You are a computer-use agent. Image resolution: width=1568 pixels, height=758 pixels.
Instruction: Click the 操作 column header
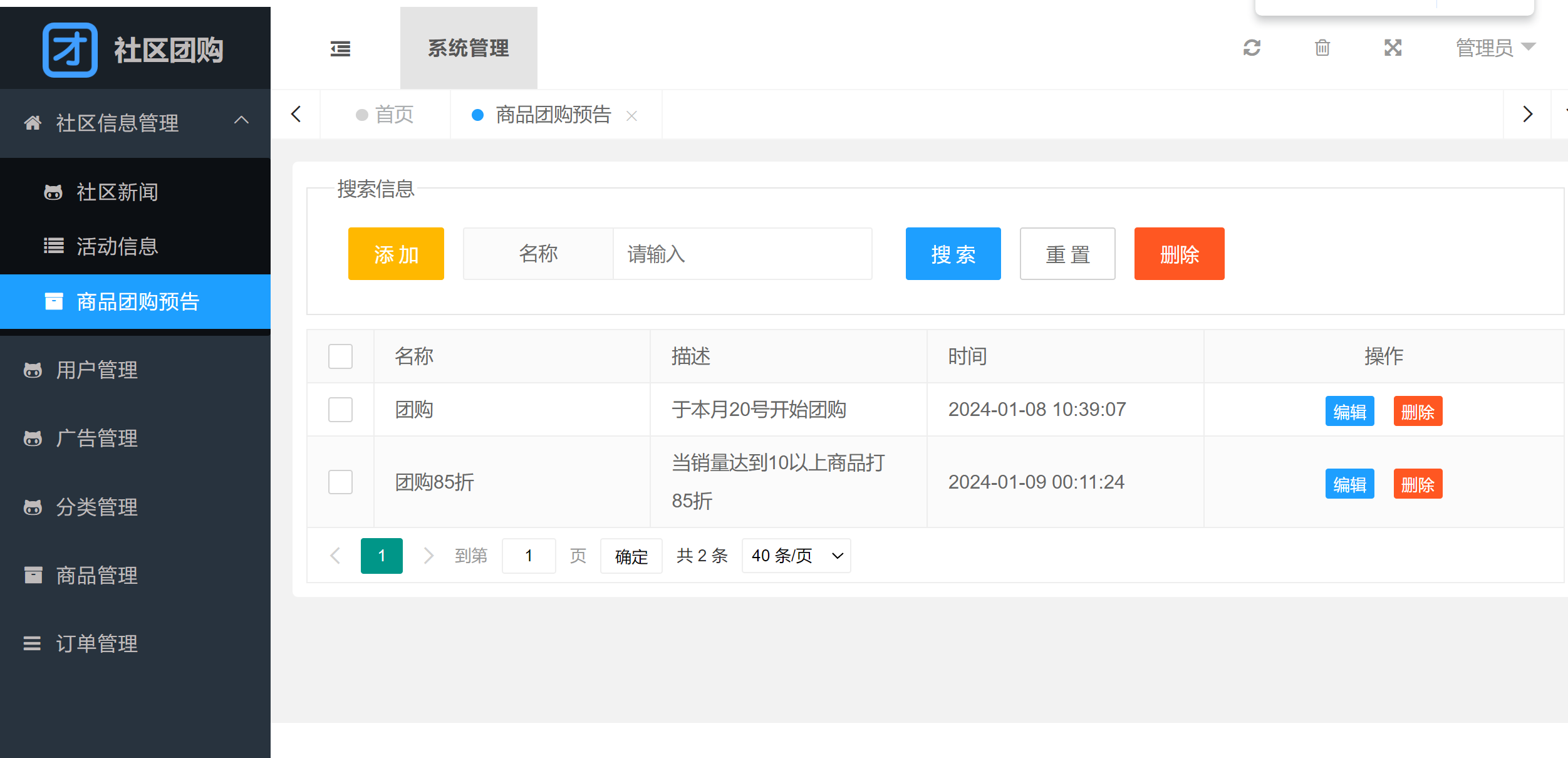point(1384,356)
